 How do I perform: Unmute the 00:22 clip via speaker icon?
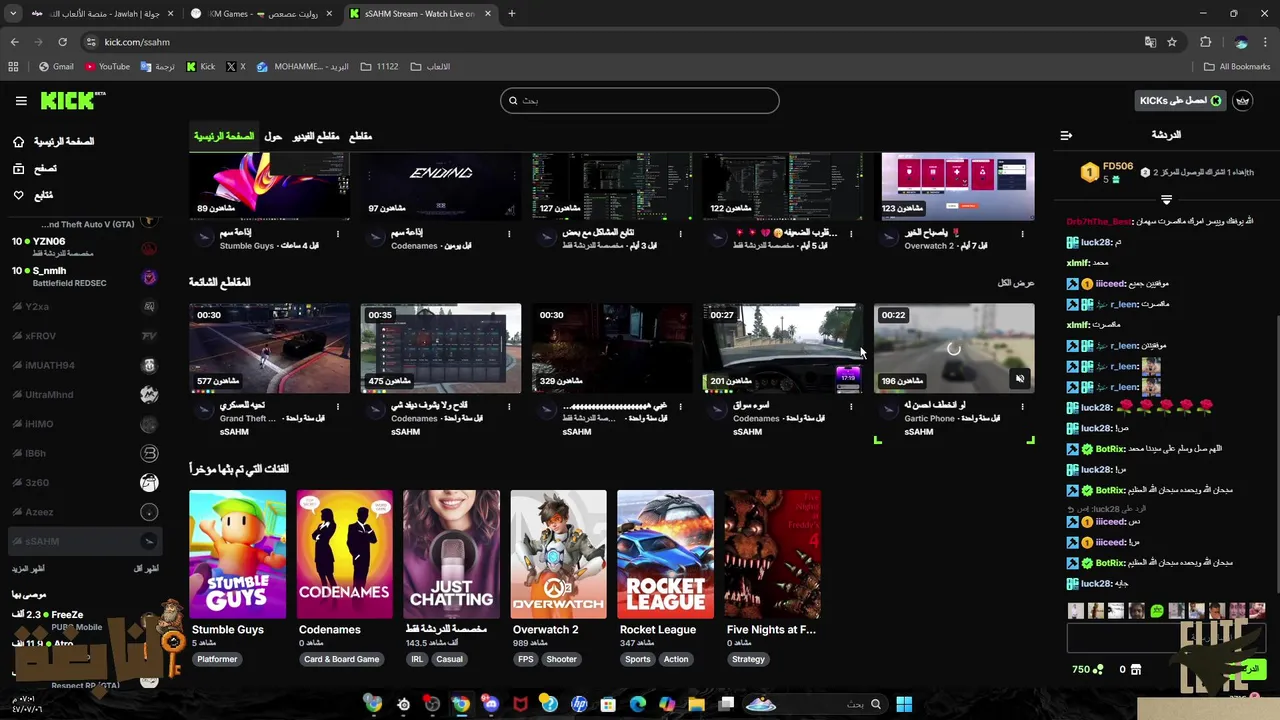pyautogui.click(x=1020, y=379)
